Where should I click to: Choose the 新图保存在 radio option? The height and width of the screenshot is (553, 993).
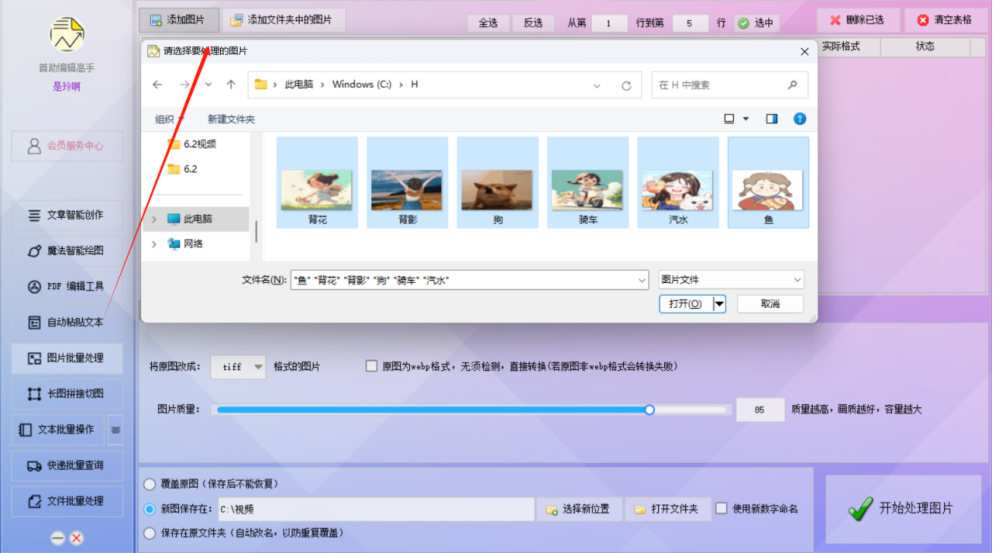pyautogui.click(x=149, y=509)
